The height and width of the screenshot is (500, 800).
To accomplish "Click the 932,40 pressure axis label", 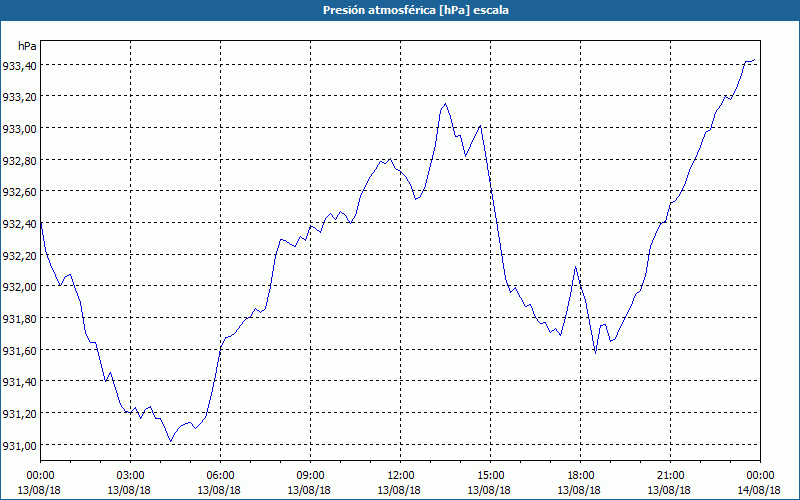I will tap(19, 223).
